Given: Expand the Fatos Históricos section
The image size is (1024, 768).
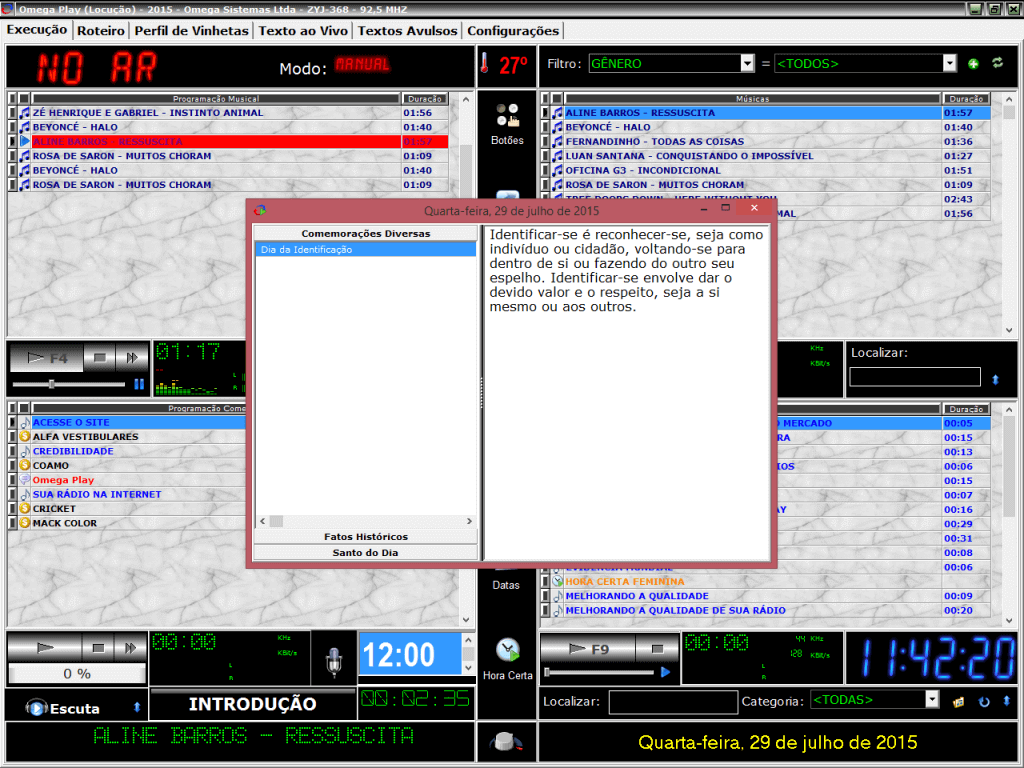Looking at the screenshot, I should [366, 536].
